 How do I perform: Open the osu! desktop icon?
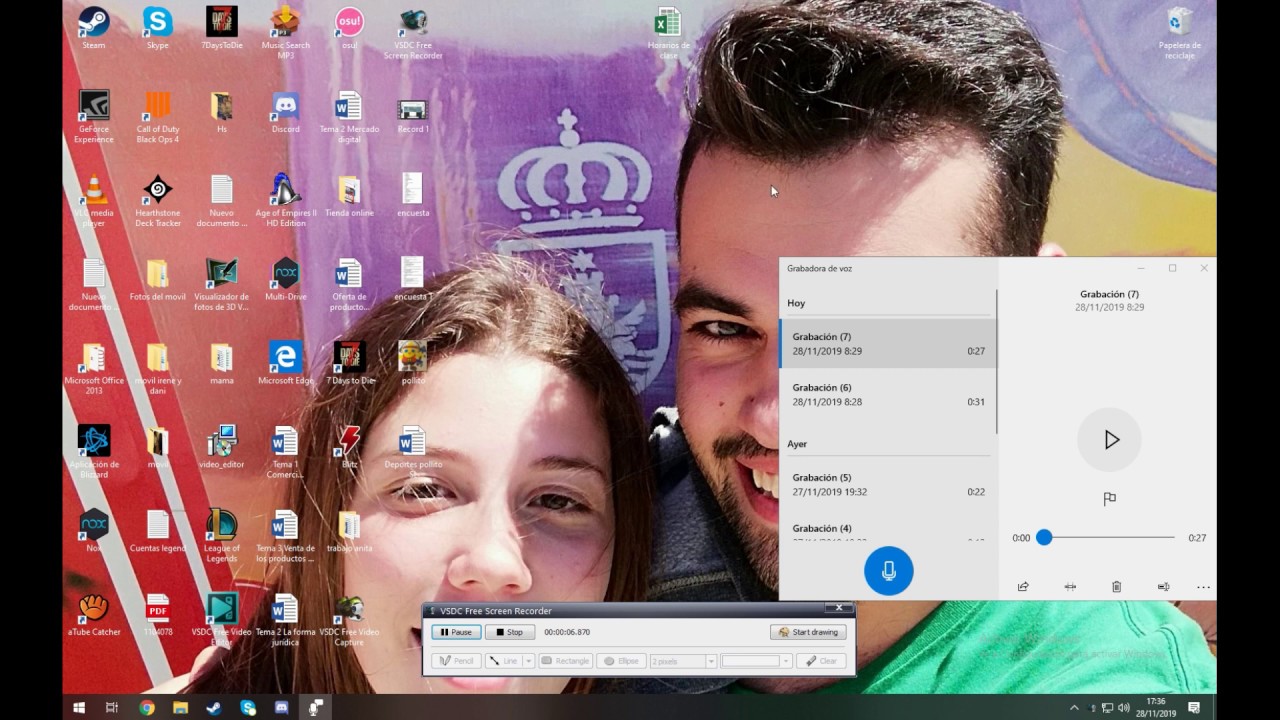point(349,28)
